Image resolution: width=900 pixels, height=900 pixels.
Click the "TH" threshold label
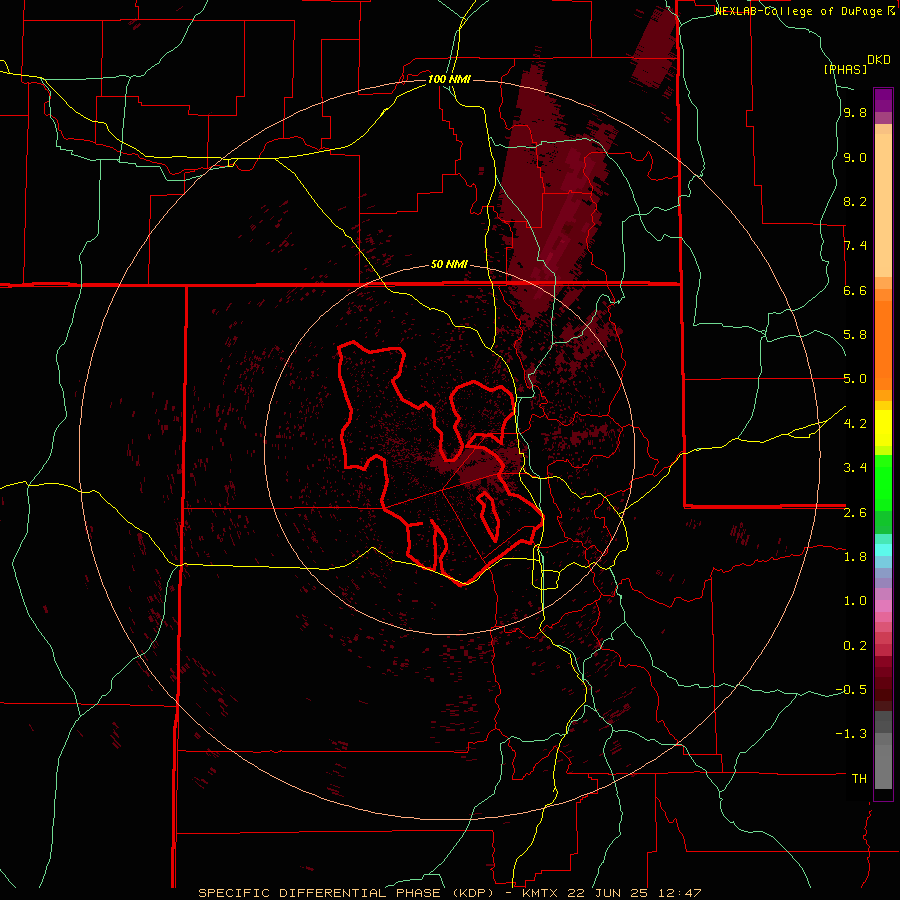859,779
